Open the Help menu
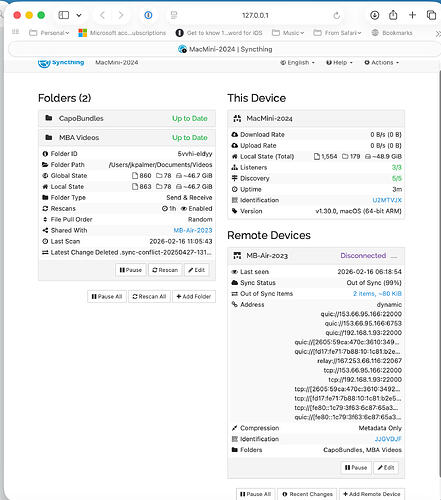The width and height of the screenshot is (441, 500). click(x=339, y=62)
